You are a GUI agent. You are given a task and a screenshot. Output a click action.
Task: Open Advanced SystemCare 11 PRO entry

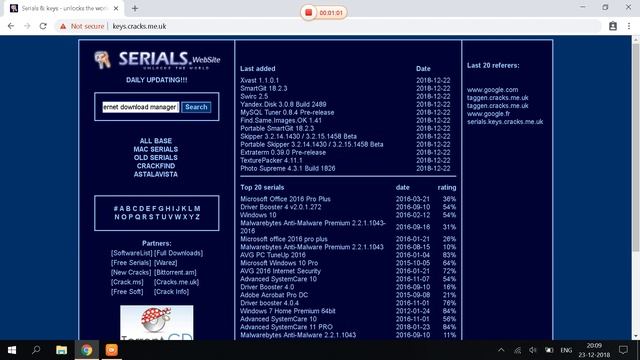coord(286,327)
